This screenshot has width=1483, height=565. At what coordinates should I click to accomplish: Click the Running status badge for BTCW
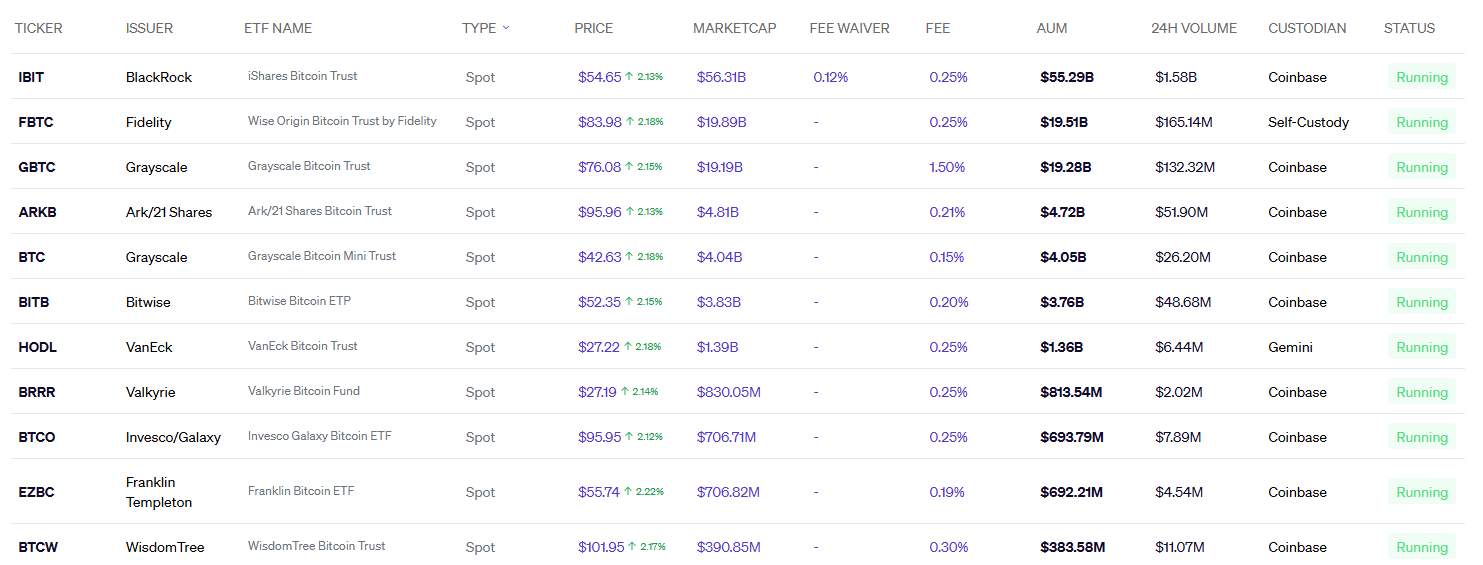tap(1421, 547)
